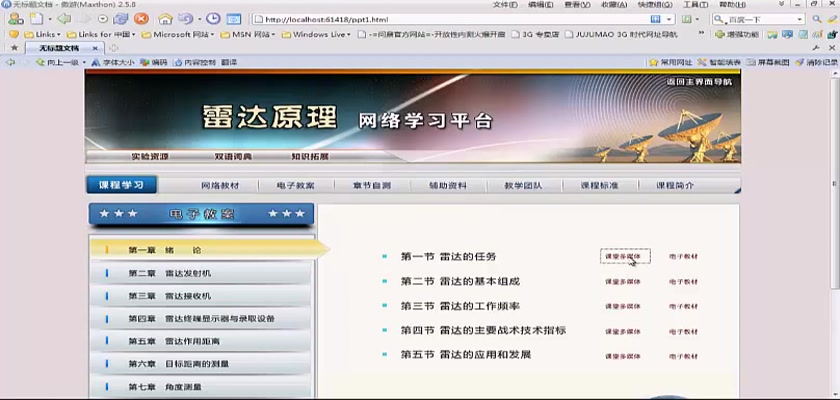This screenshot has height=400, width=840.
Task: Expand Links for 中国 bookmark folder
Action: pos(101,34)
